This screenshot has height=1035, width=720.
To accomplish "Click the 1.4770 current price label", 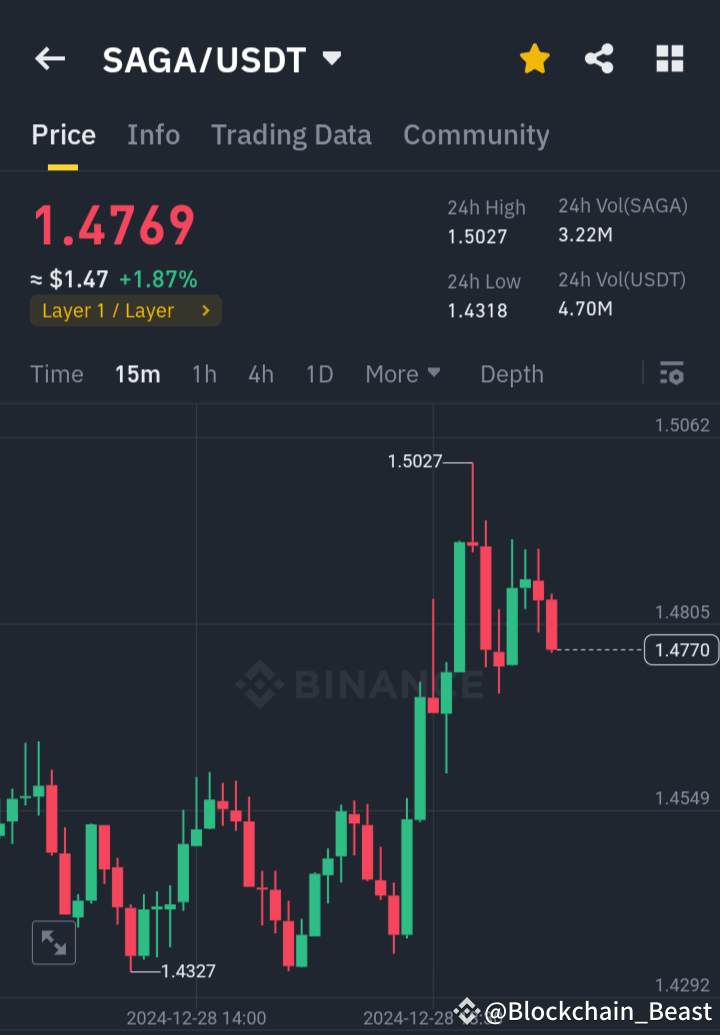I will (681, 649).
